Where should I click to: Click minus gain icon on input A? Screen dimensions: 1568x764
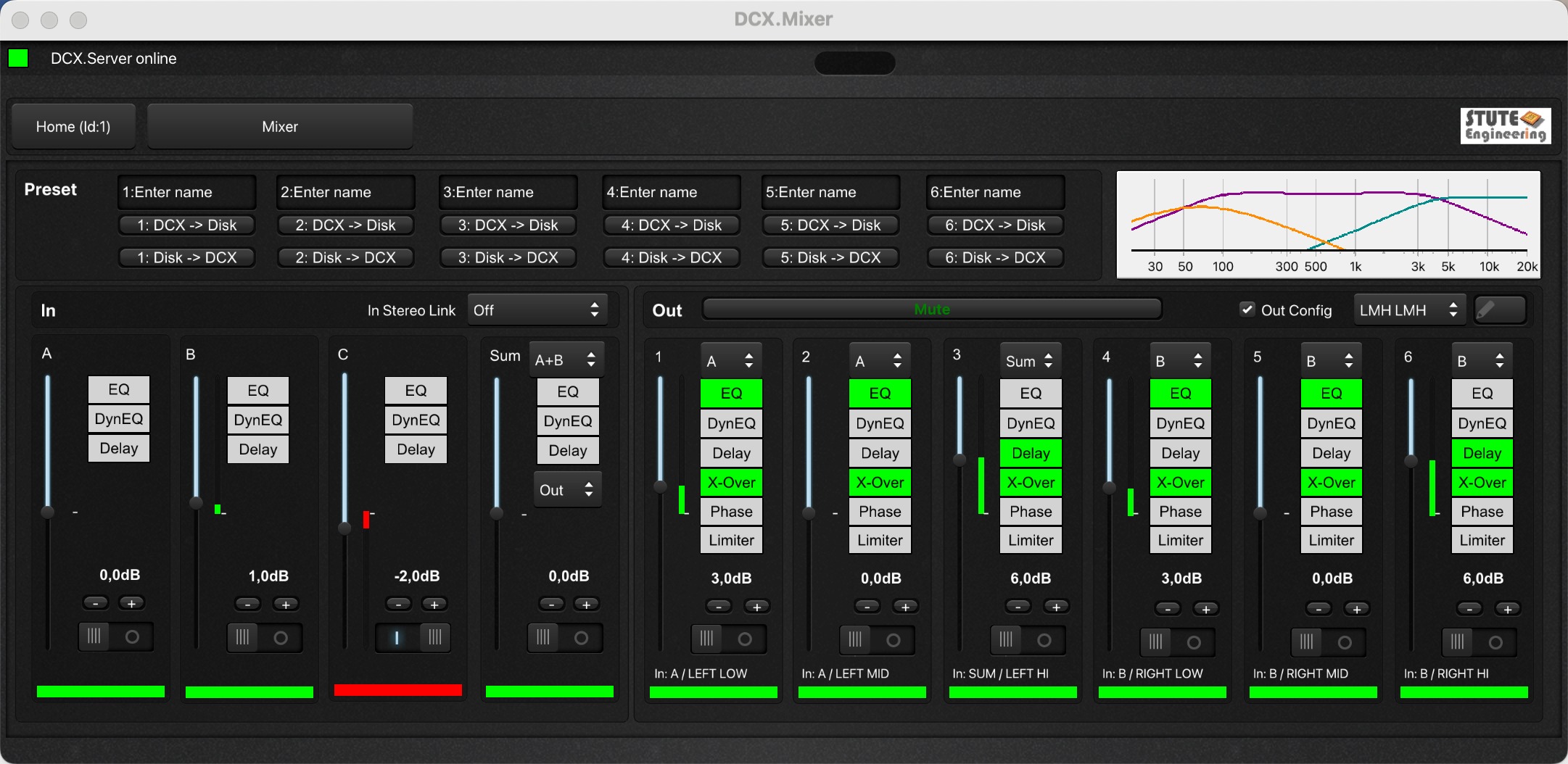click(x=95, y=603)
